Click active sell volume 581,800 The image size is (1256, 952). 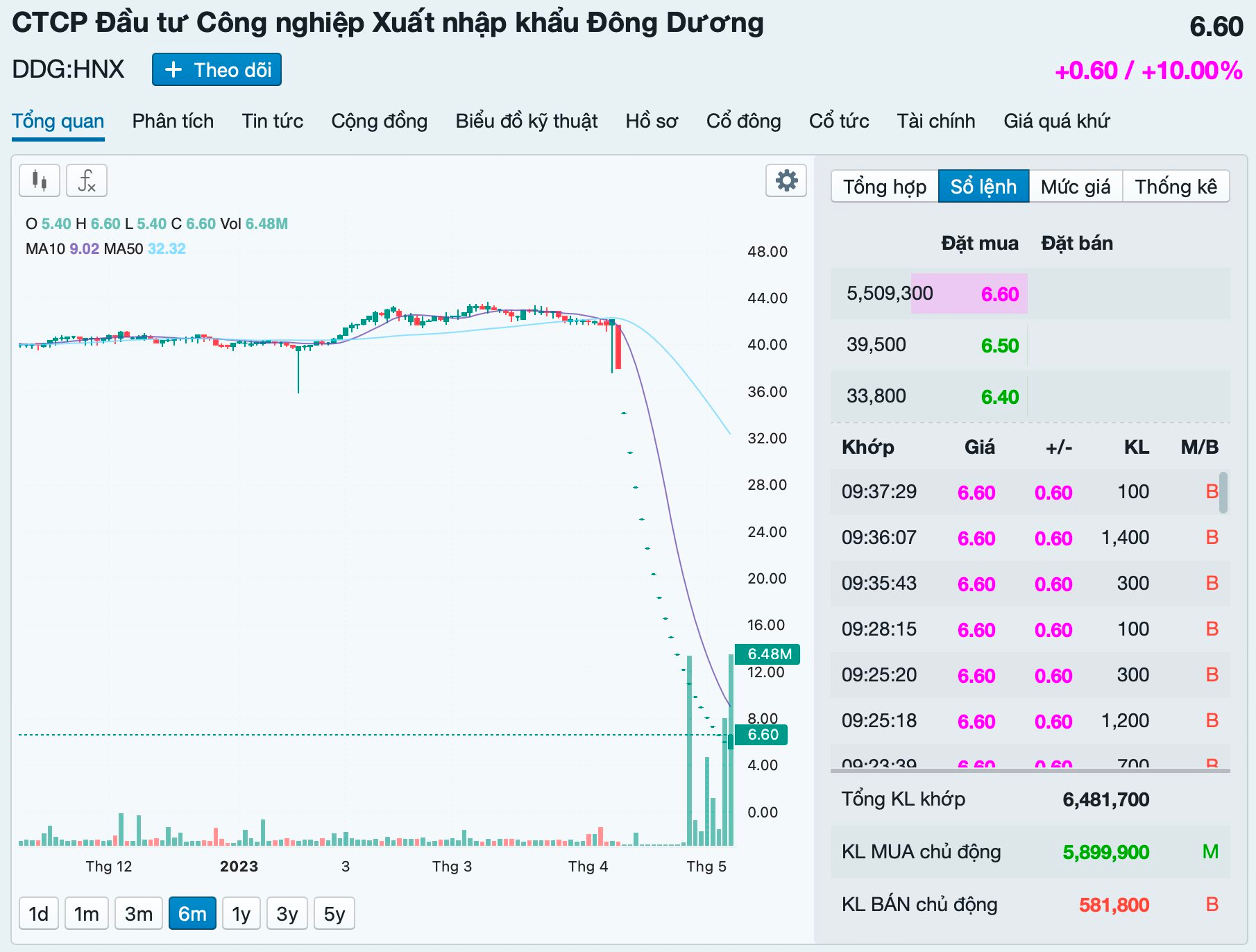(x=1114, y=906)
